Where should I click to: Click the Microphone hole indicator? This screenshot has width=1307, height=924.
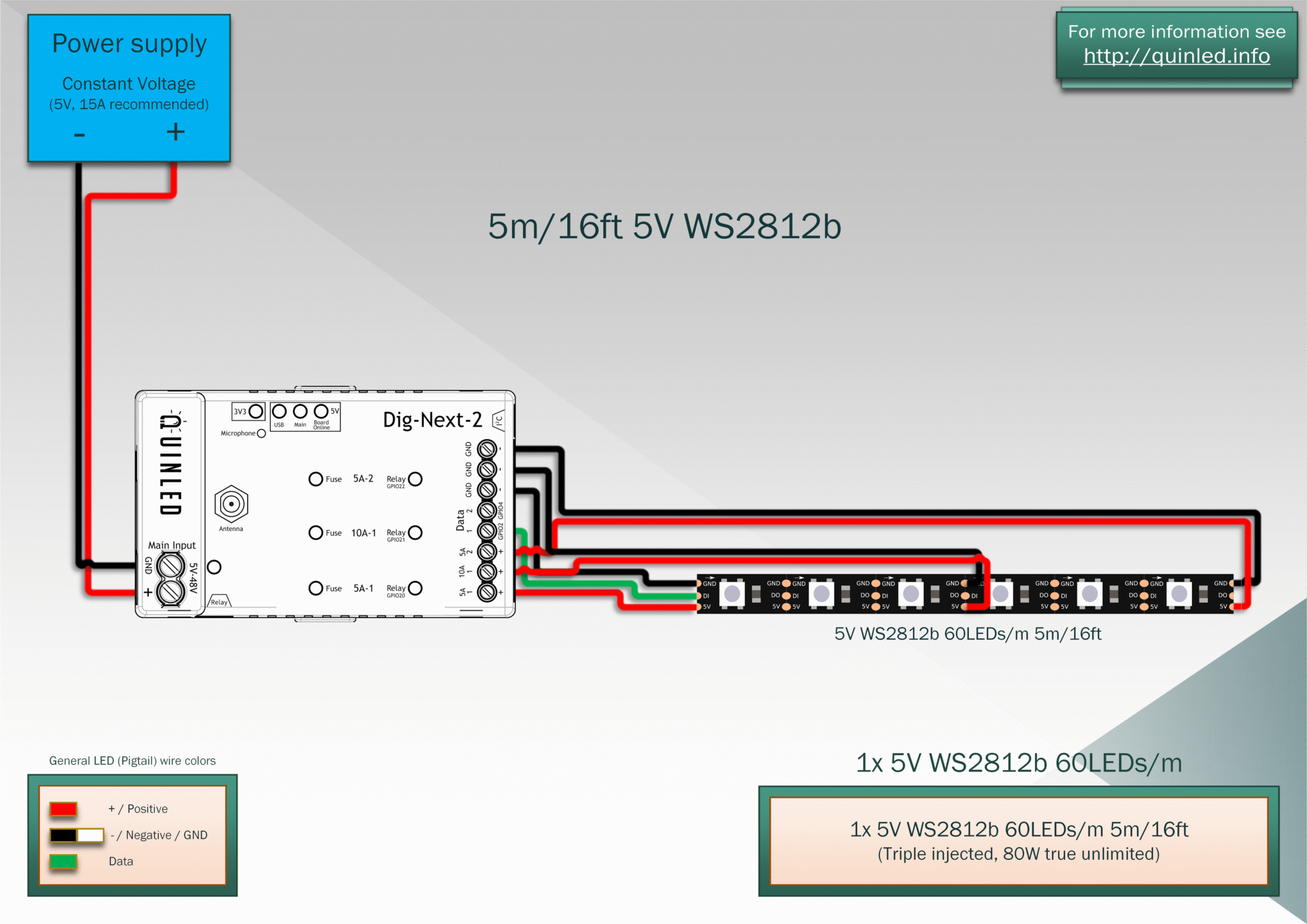(261, 434)
